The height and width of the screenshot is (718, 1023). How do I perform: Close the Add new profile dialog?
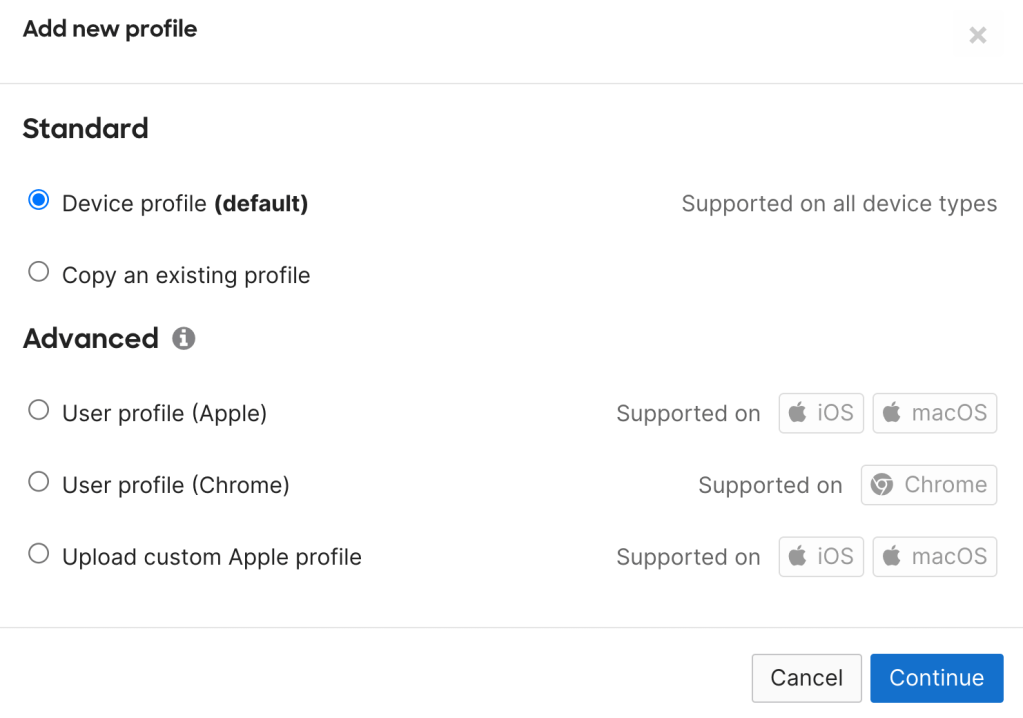pyautogui.click(x=978, y=36)
